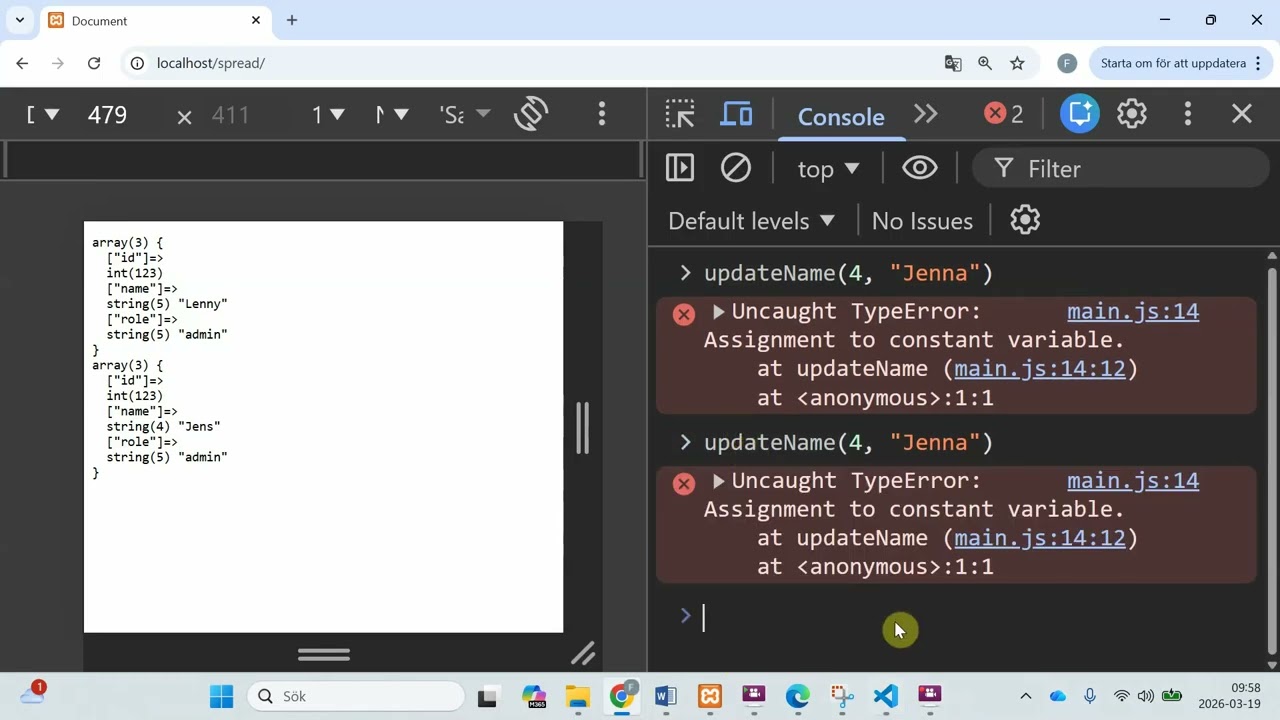Open the Console tab
The image size is (1280, 720).
pyautogui.click(x=840, y=116)
